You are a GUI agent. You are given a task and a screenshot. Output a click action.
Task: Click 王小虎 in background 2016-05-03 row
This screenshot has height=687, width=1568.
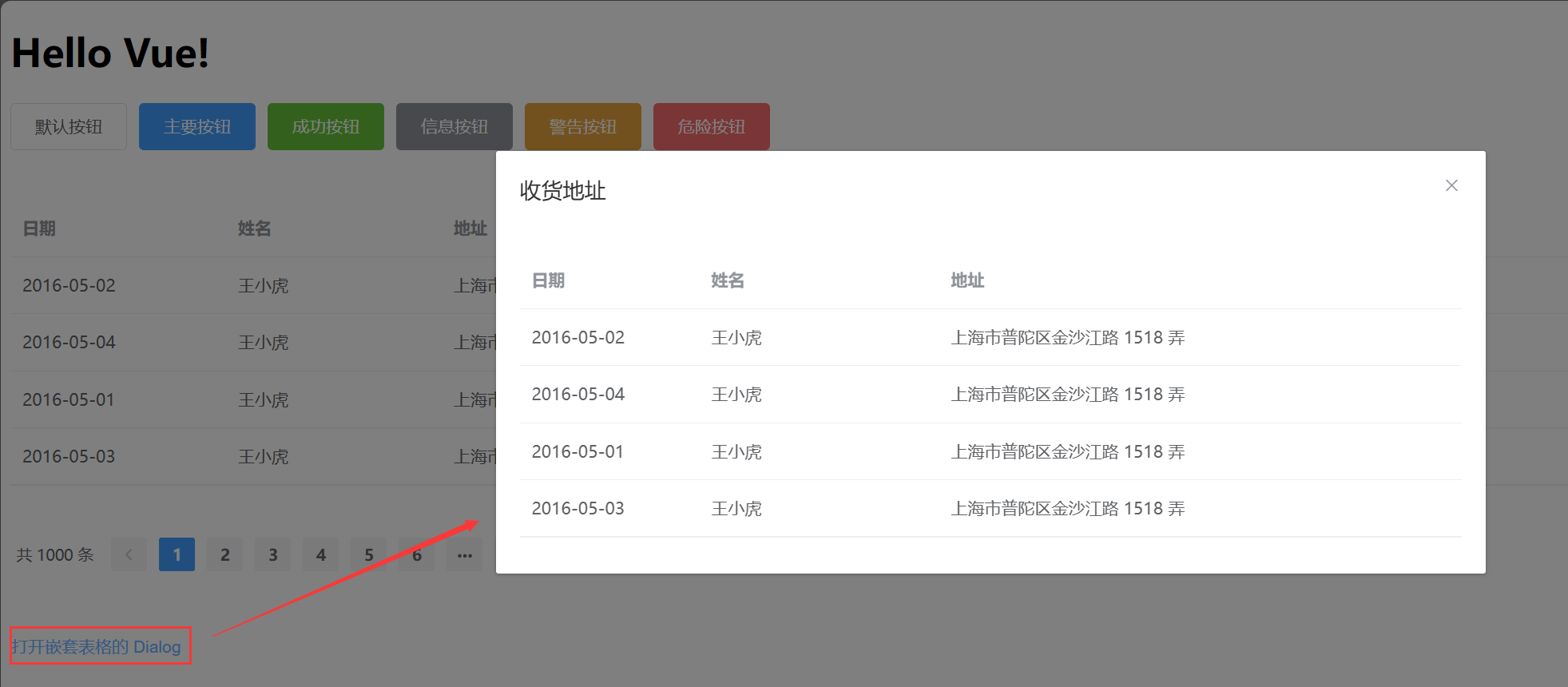pyautogui.click(x=263, y=456)
